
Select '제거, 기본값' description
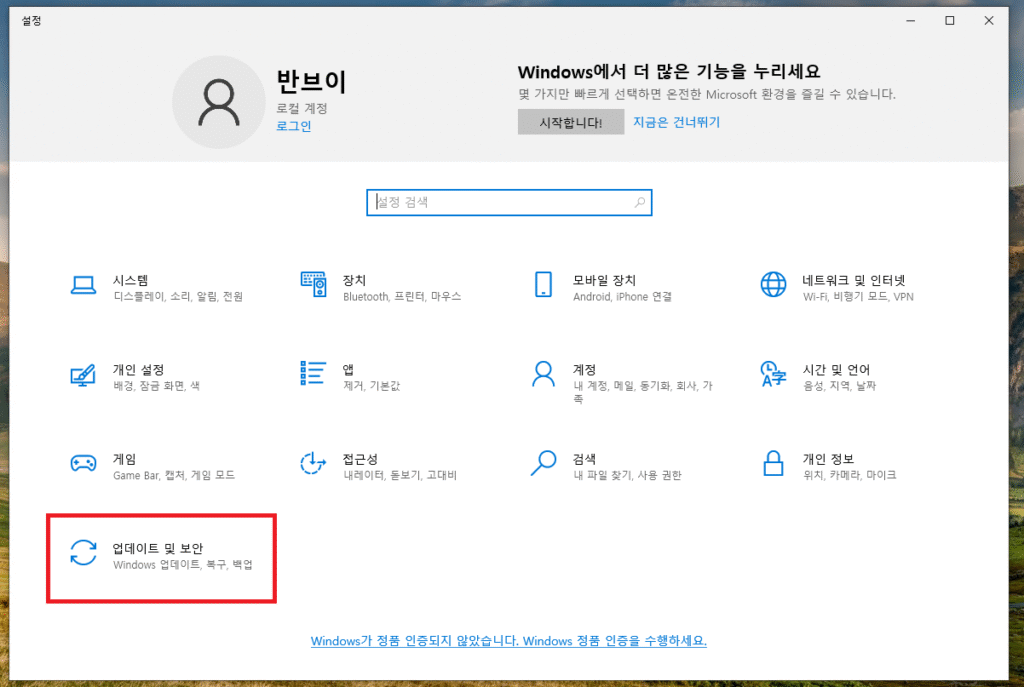click(372, 386)
